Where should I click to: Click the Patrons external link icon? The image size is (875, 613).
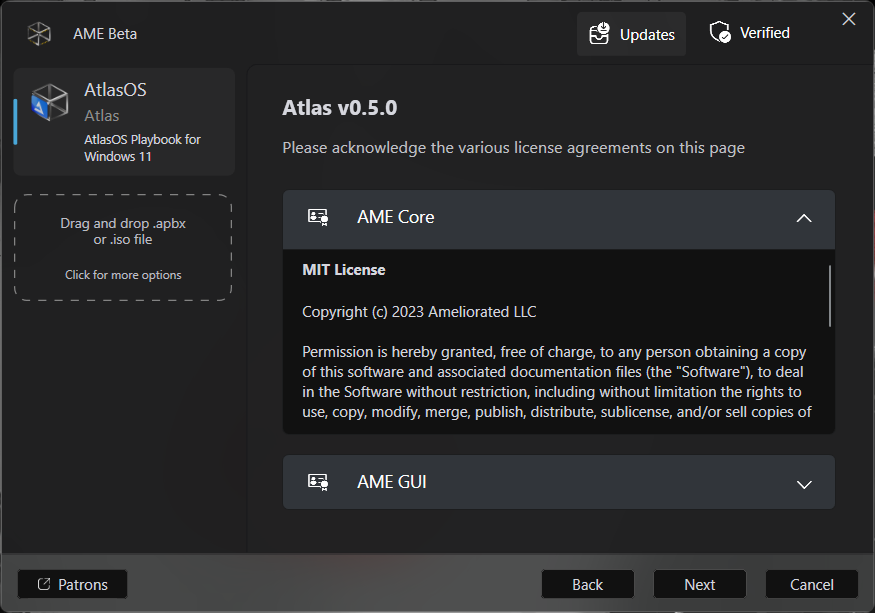(44, 584)
